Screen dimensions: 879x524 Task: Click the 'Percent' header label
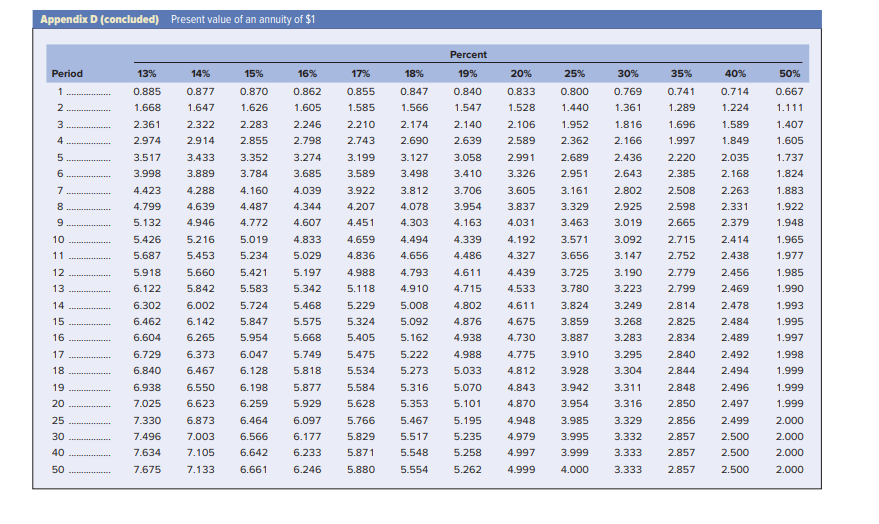click(468, 54)
